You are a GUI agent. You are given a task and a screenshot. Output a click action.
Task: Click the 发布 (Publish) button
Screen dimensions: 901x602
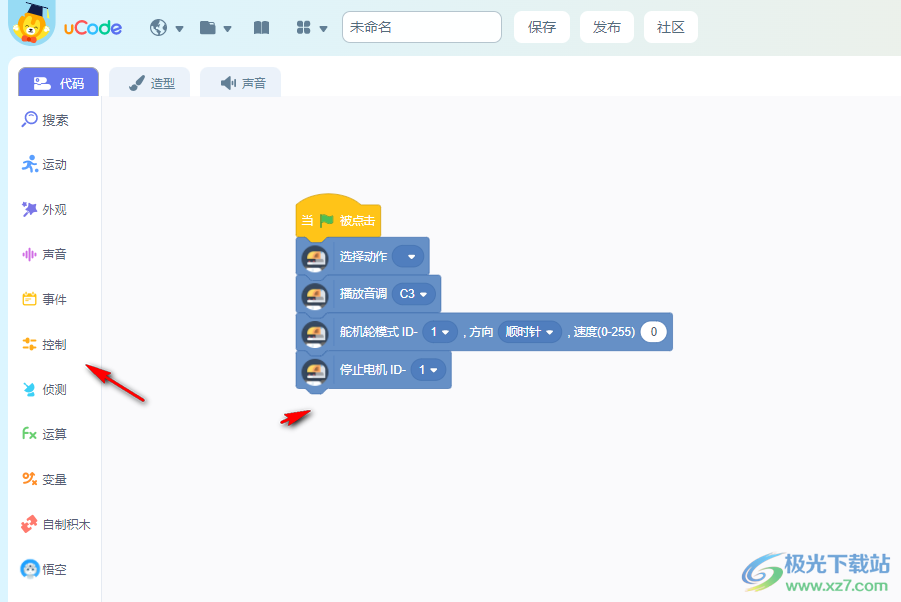[x=606, y=27]
